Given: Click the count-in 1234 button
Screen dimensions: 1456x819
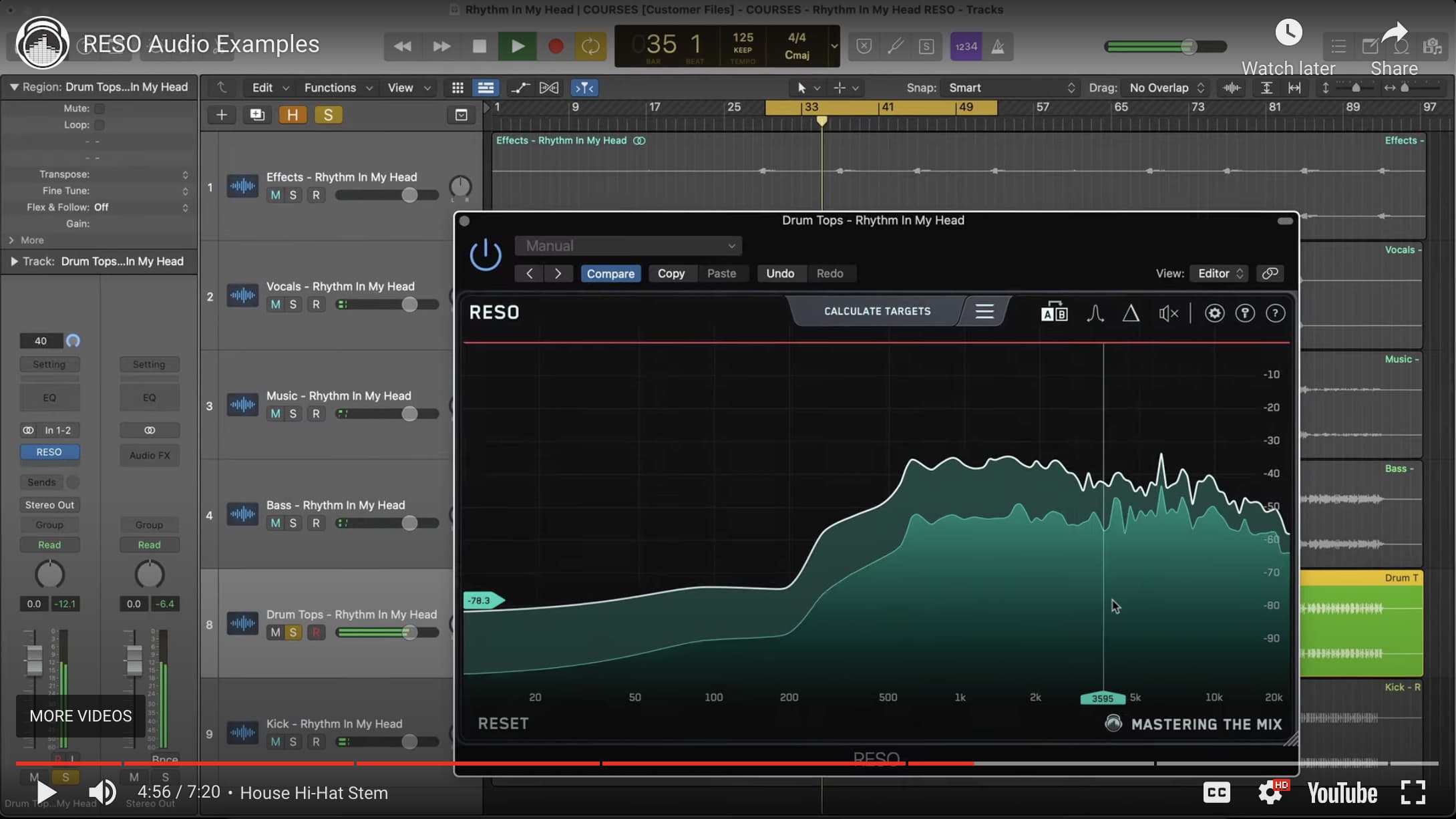Looking at the screenshot, I should click(x=966, y=46).
